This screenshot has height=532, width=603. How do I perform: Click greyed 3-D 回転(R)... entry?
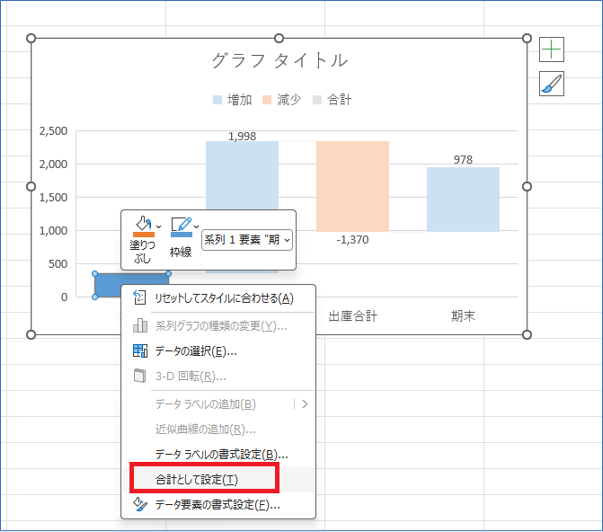coord(218,376)
